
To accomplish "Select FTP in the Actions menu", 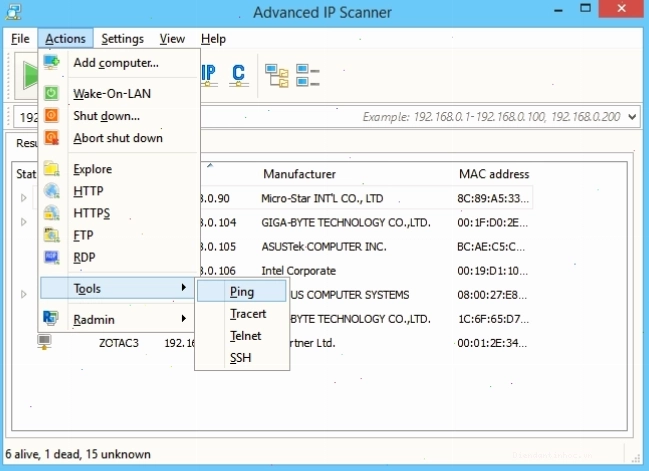I will click(x=119, y=235).
